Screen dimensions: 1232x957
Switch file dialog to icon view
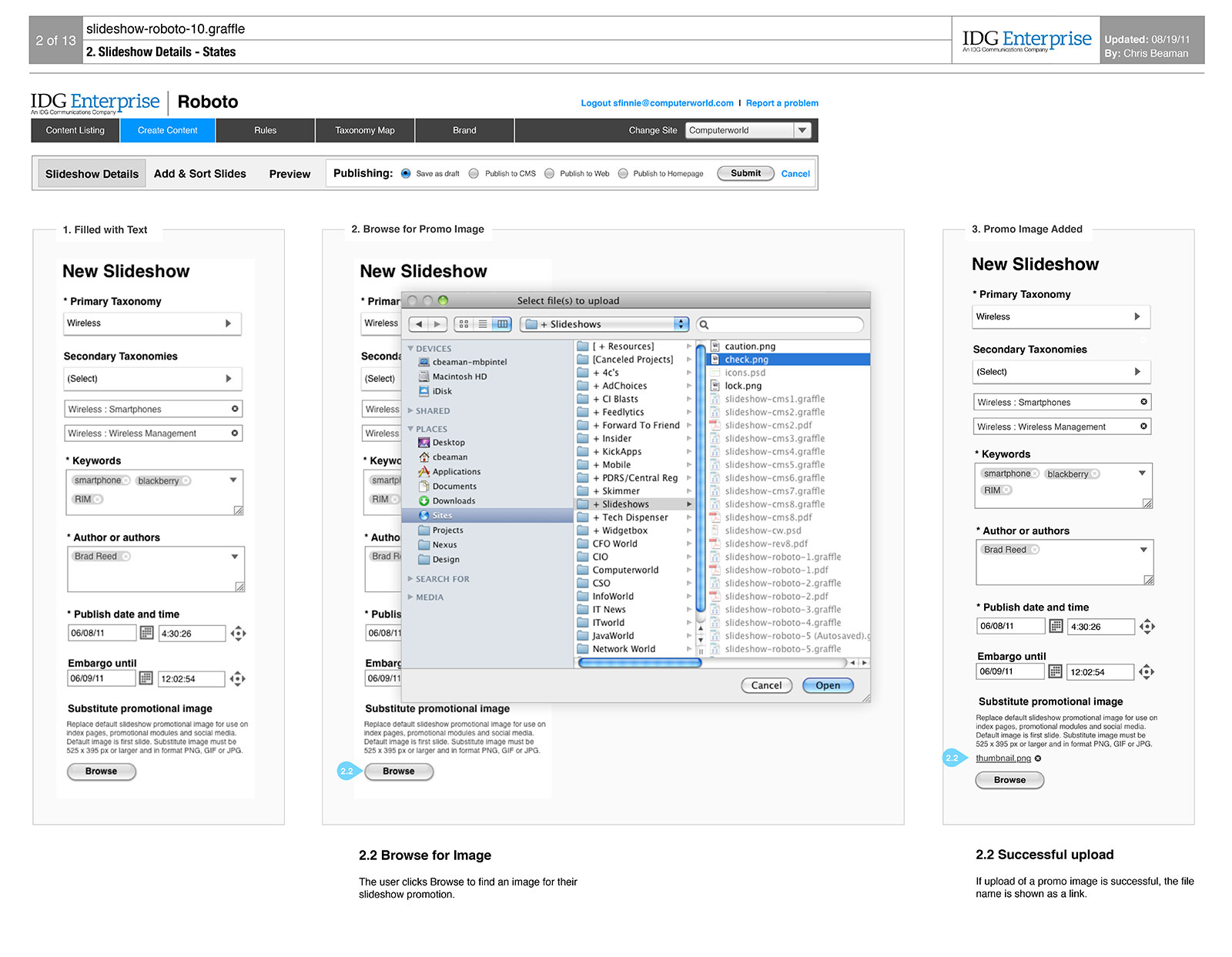click(x=464, y=324)
